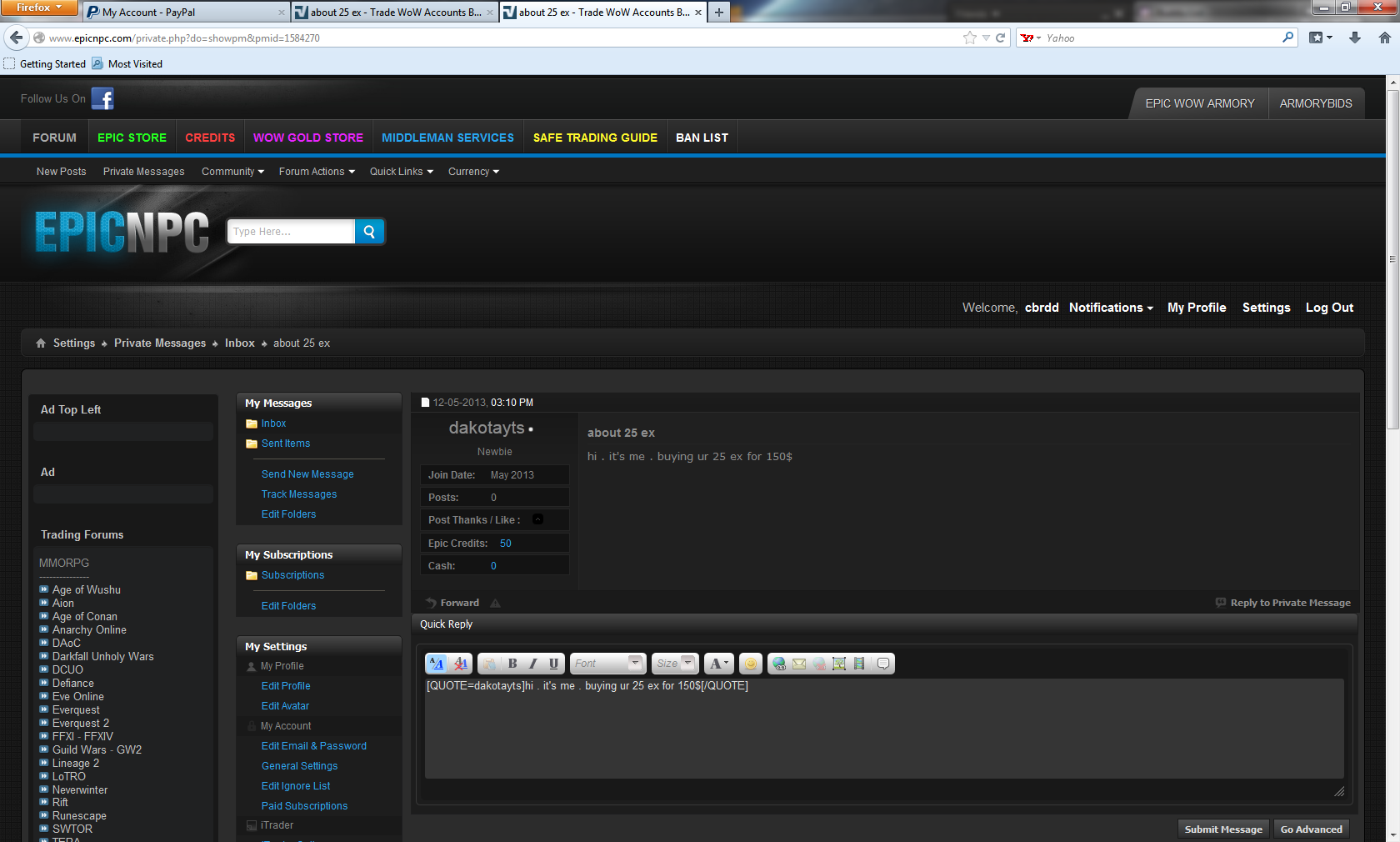The height and width of the screenshot is (842, 1400).
Task: Open the Age of Wushu trading forum
Action: click(x=87, y=590)
